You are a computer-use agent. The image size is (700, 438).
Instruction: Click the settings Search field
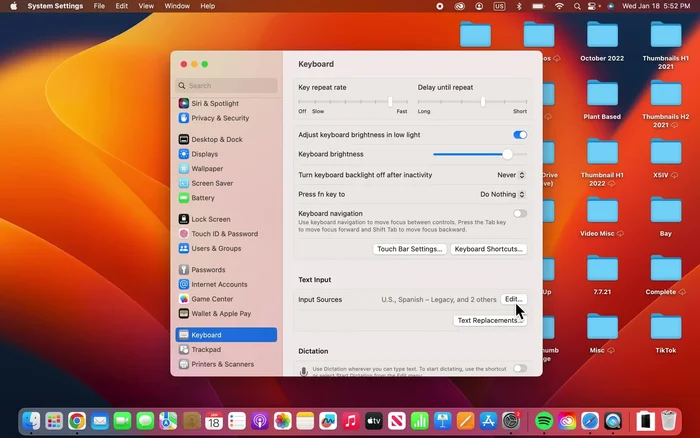click(x=228, y=86)
